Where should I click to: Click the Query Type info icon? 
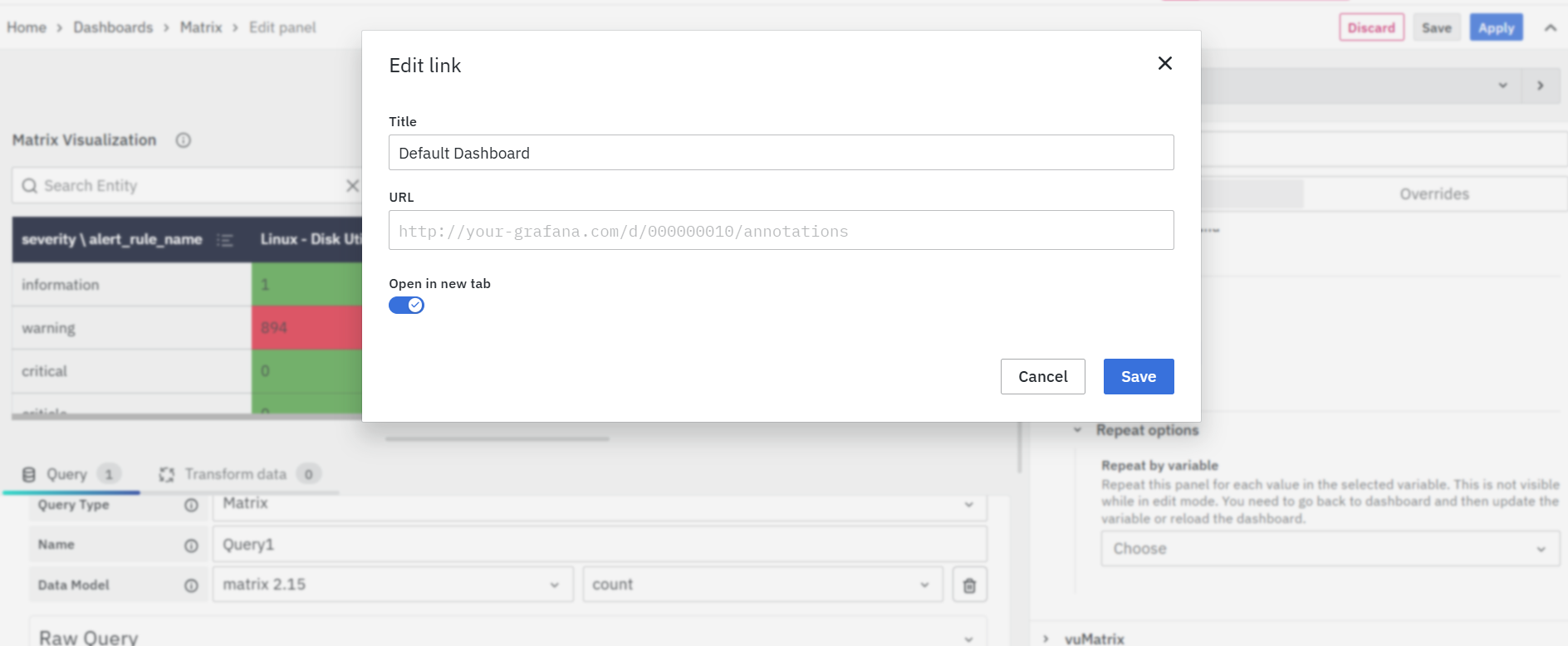tap(191, 505)
